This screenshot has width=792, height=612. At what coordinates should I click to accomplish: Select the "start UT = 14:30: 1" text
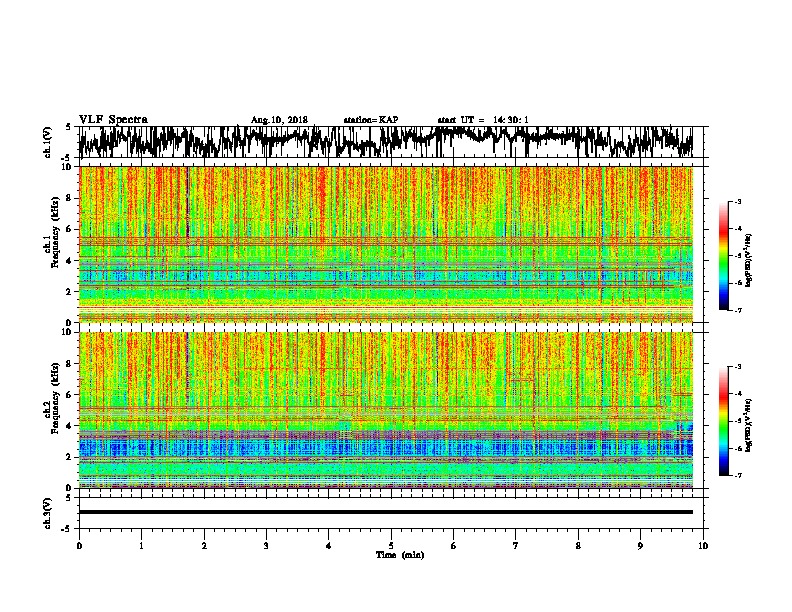click(483, 120)
